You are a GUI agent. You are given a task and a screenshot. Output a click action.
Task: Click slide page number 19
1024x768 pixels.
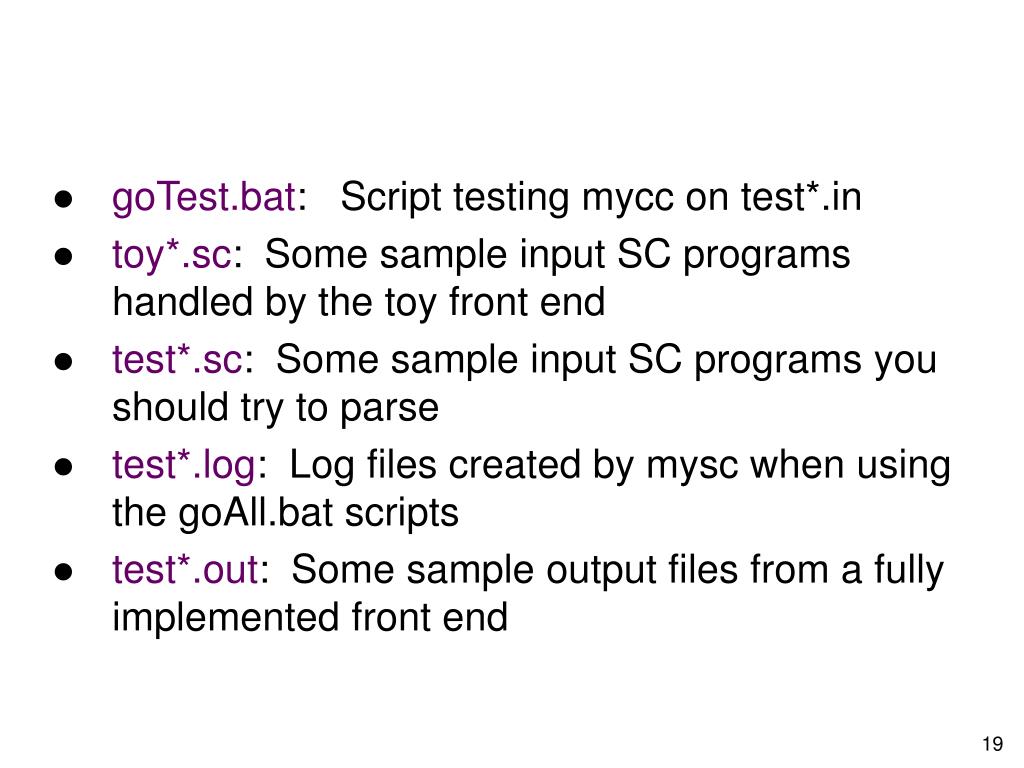click(x=993, y=744)
